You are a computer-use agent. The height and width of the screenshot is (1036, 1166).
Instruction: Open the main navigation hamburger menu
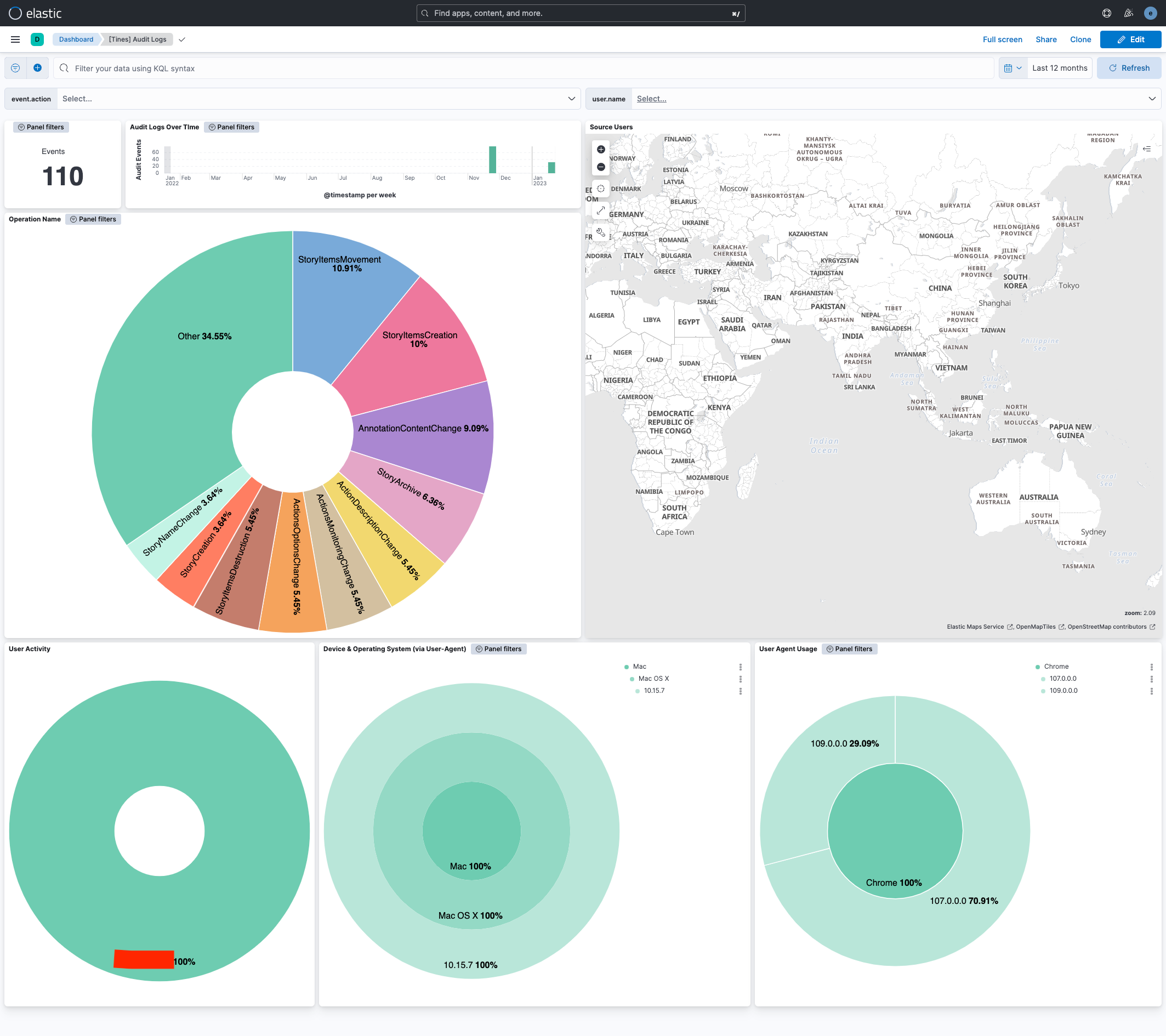15,39
